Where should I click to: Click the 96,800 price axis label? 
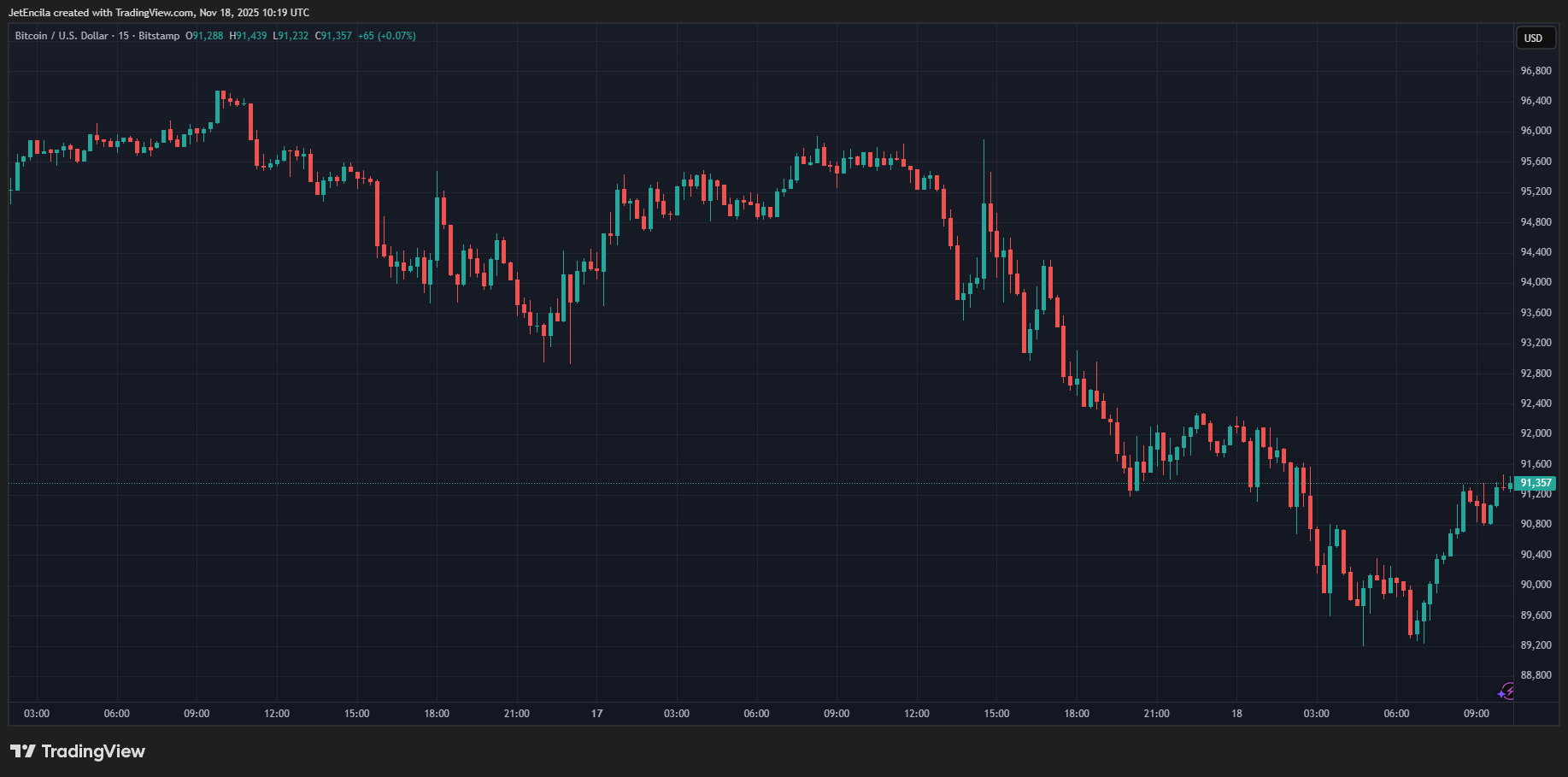pyautogui.click(x=1536, y=71)
